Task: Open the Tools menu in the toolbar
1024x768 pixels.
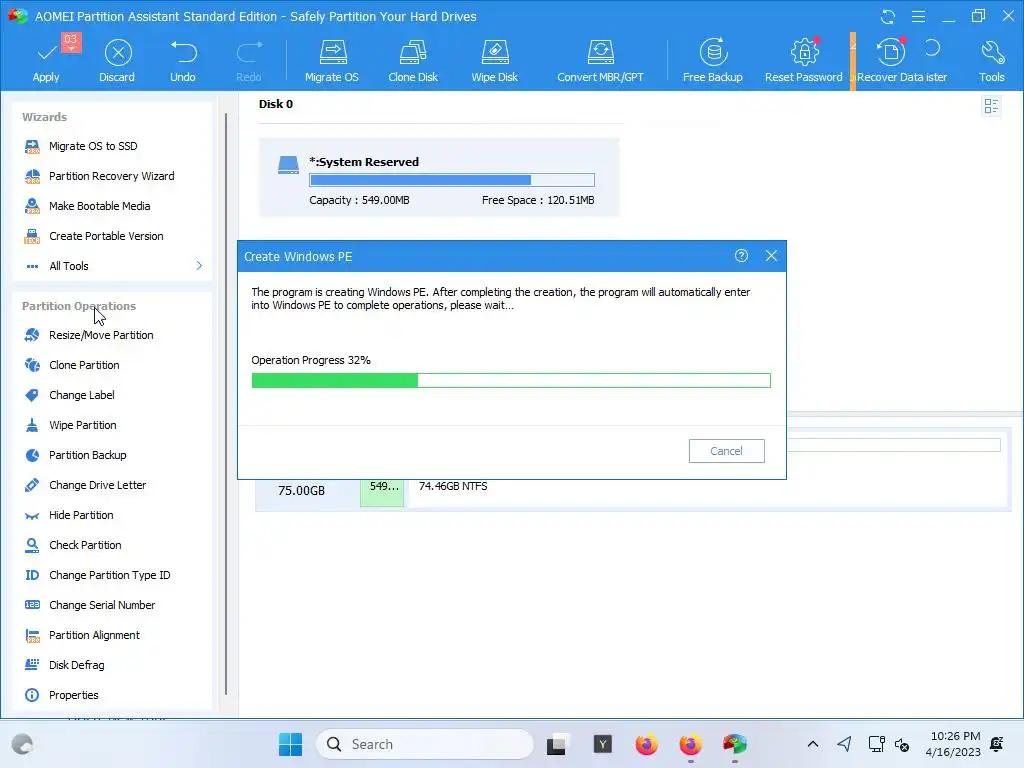Action: 991,61
